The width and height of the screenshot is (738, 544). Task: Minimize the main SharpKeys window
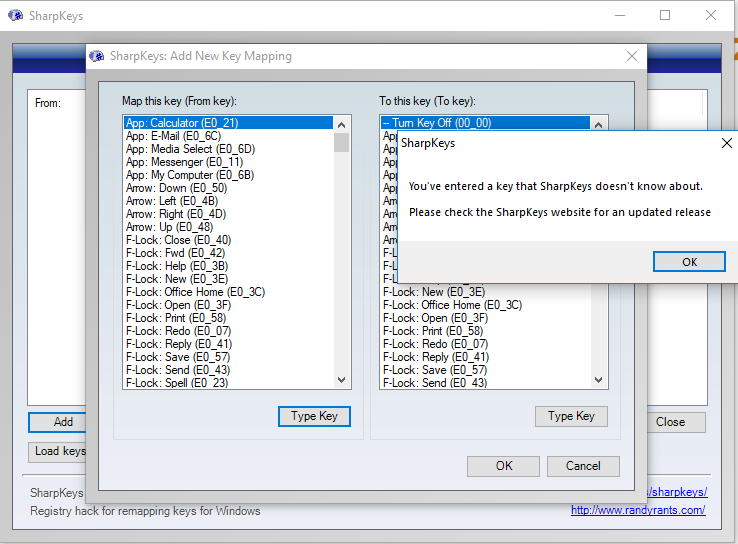[x=620, y=16]
